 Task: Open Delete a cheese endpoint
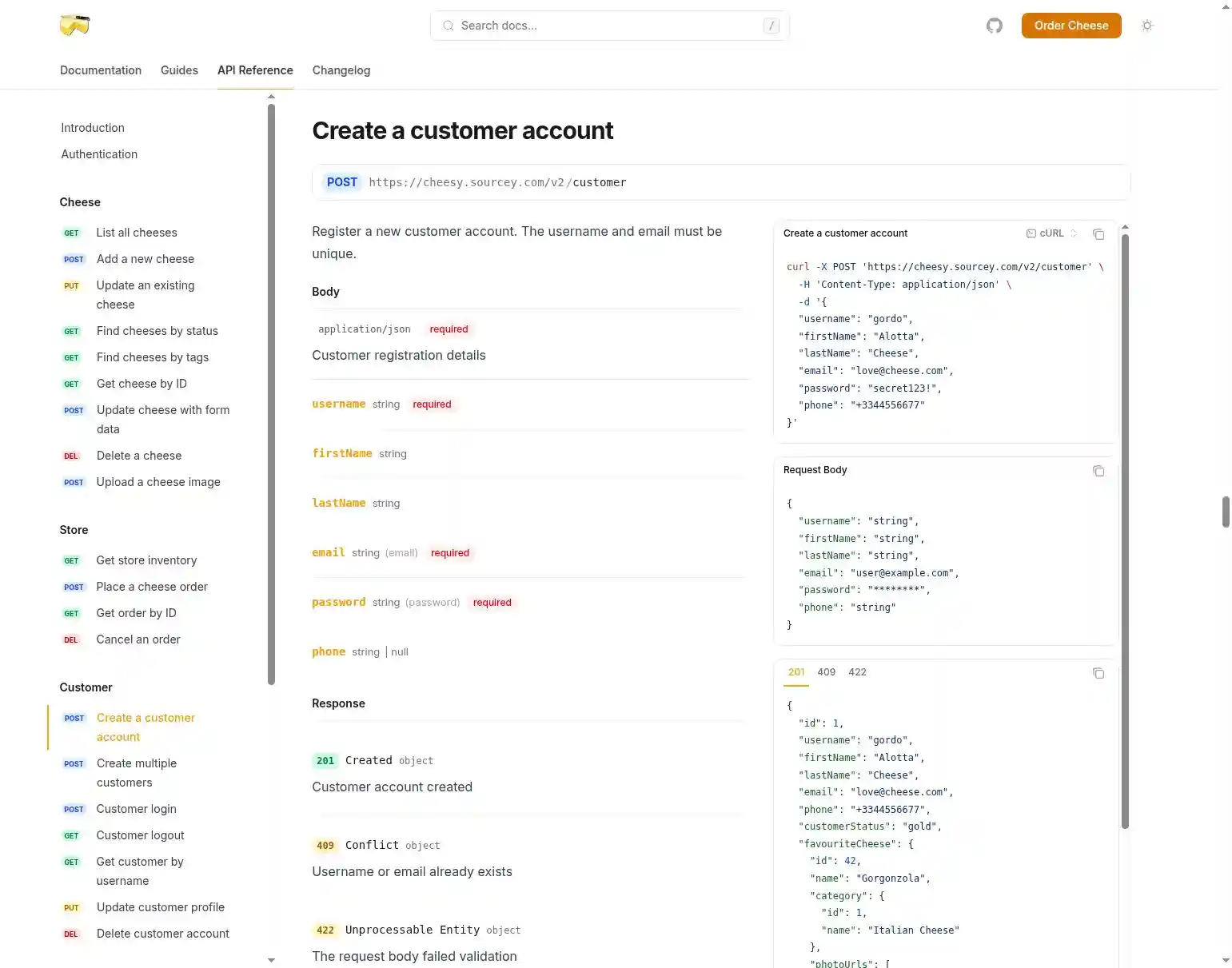(x=139, y=456)
